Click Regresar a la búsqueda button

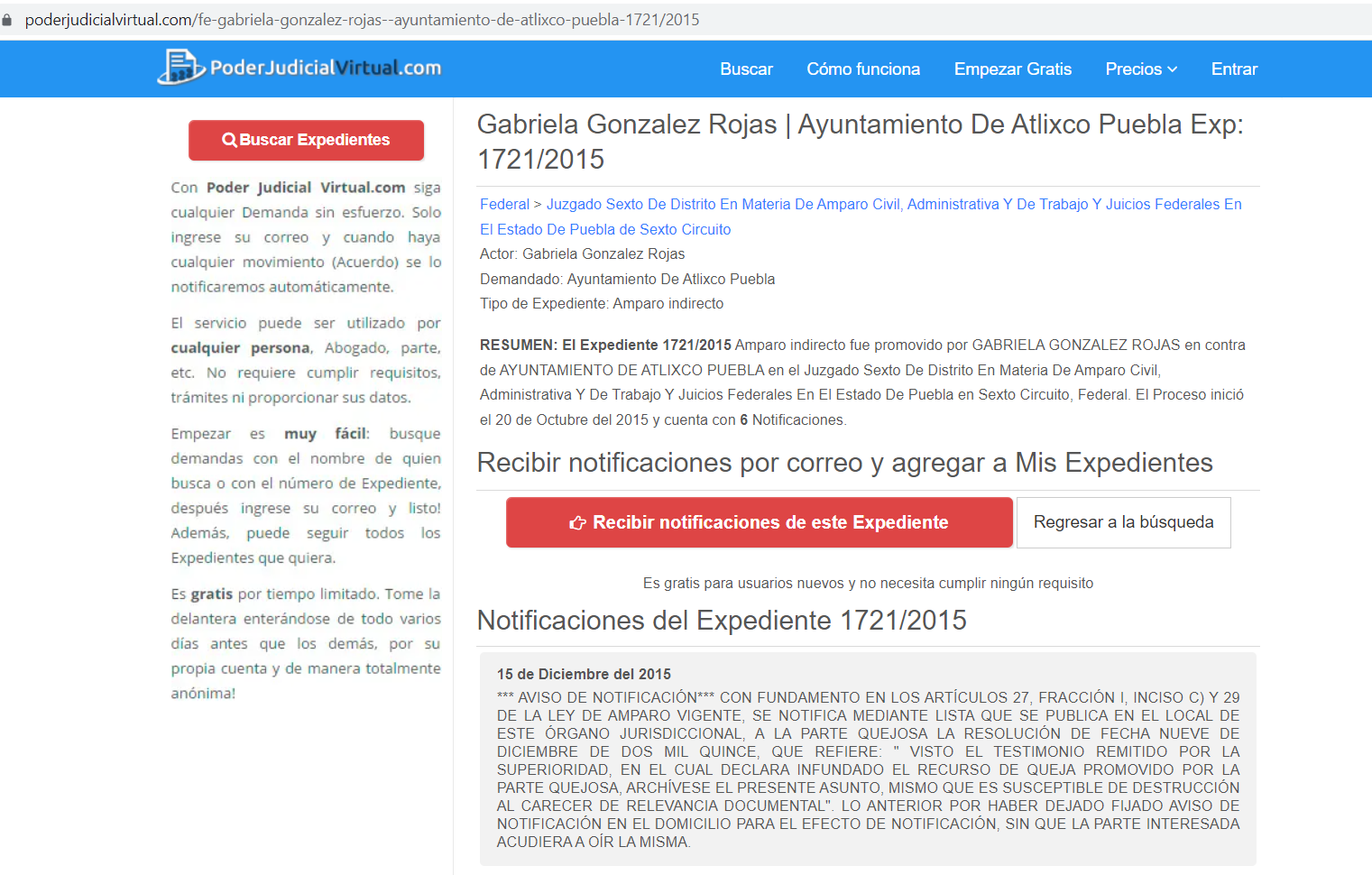[1124, 522]
